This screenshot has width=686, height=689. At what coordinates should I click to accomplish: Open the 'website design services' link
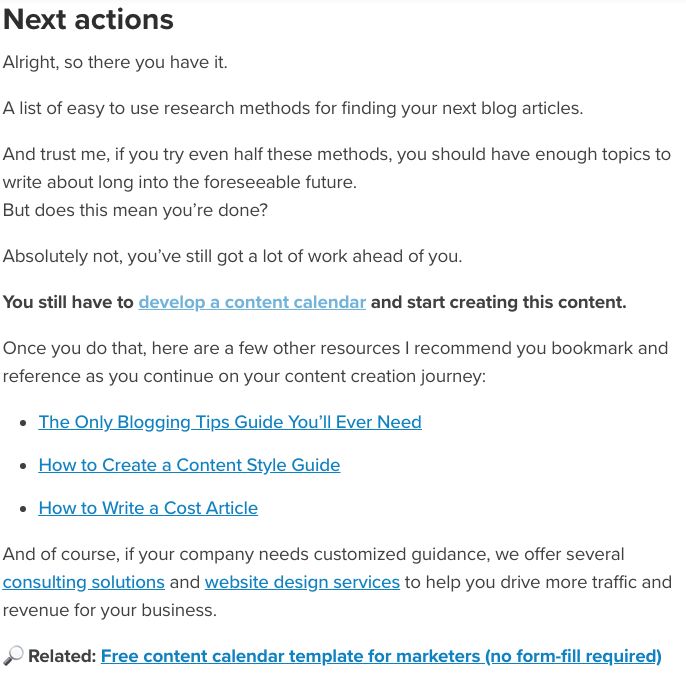pyautogui.click(x=302, y=582)
